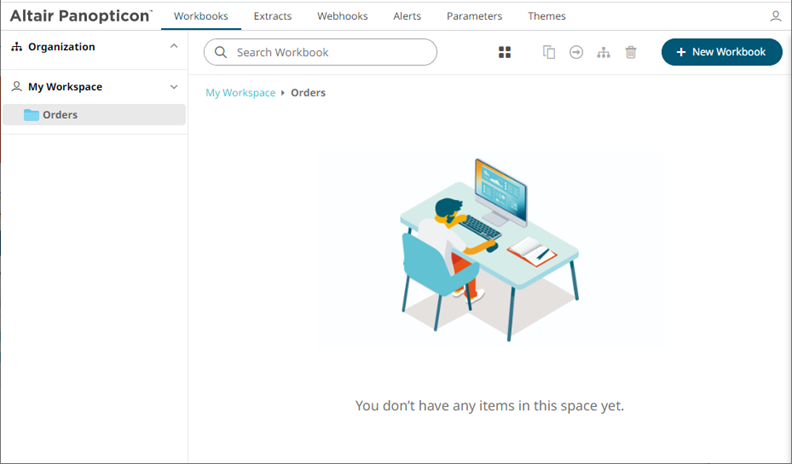
Task: Switch to grid view icon
Action: tap(505, 52)
